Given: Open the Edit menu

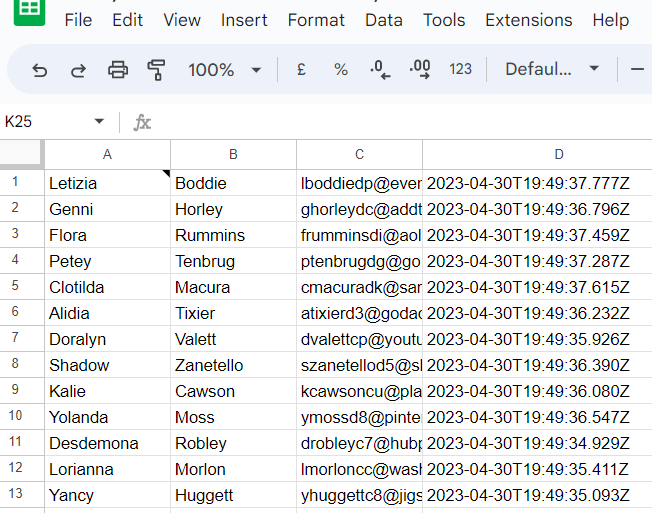Looking at the screenshot, I should (x=128, y=20).
